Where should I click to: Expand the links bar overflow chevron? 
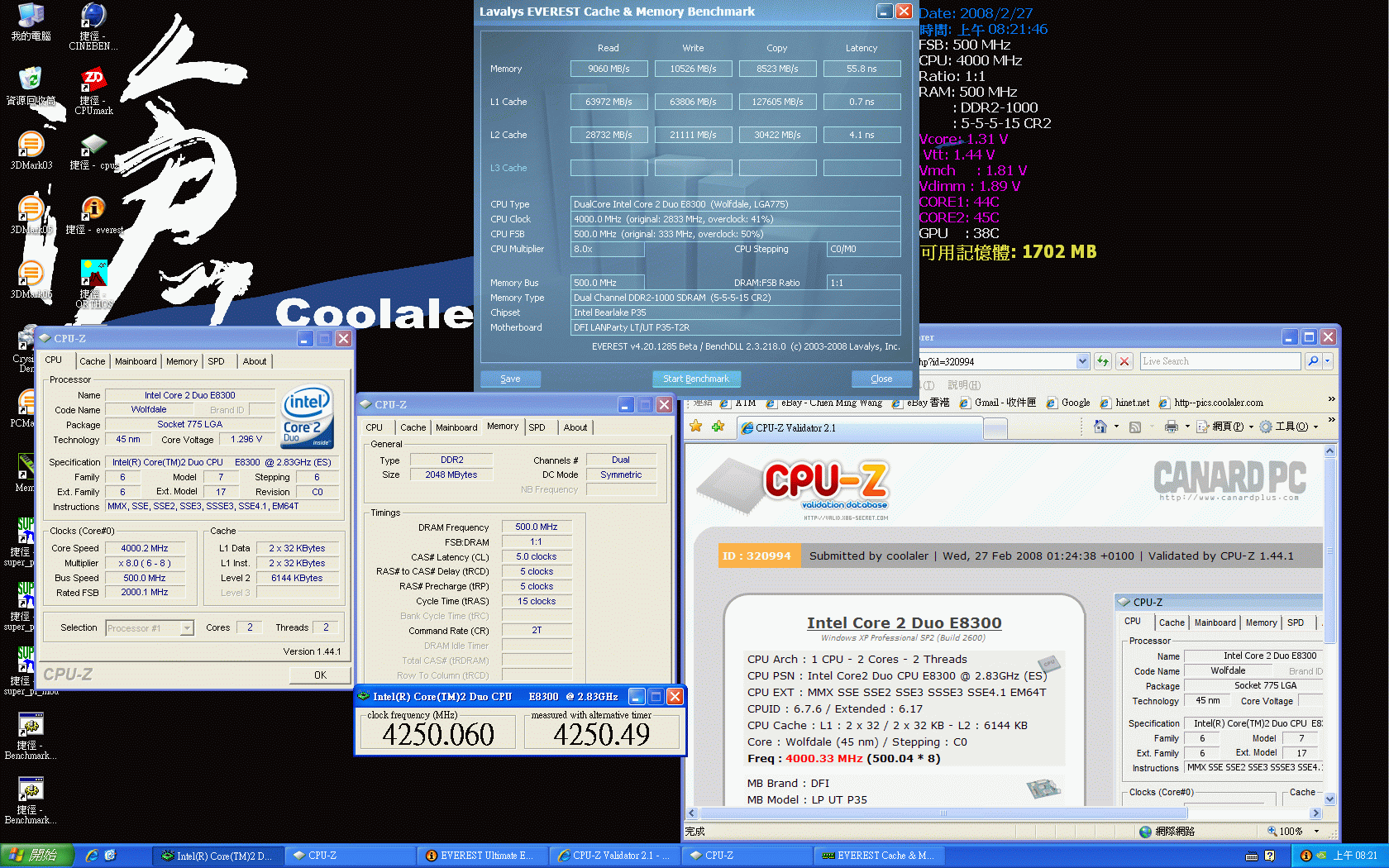click(x=1331, y=399)
